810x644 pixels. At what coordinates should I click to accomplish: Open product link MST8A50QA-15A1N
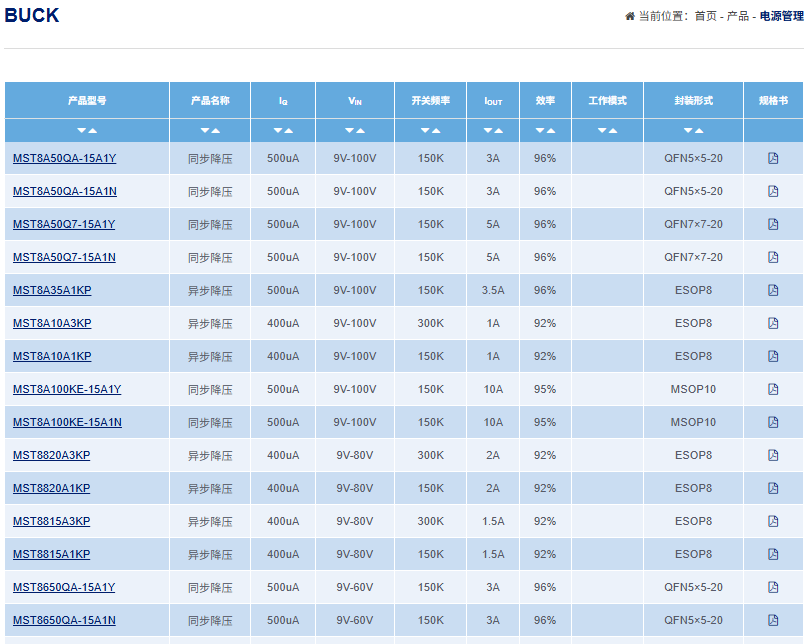point(65,191)
